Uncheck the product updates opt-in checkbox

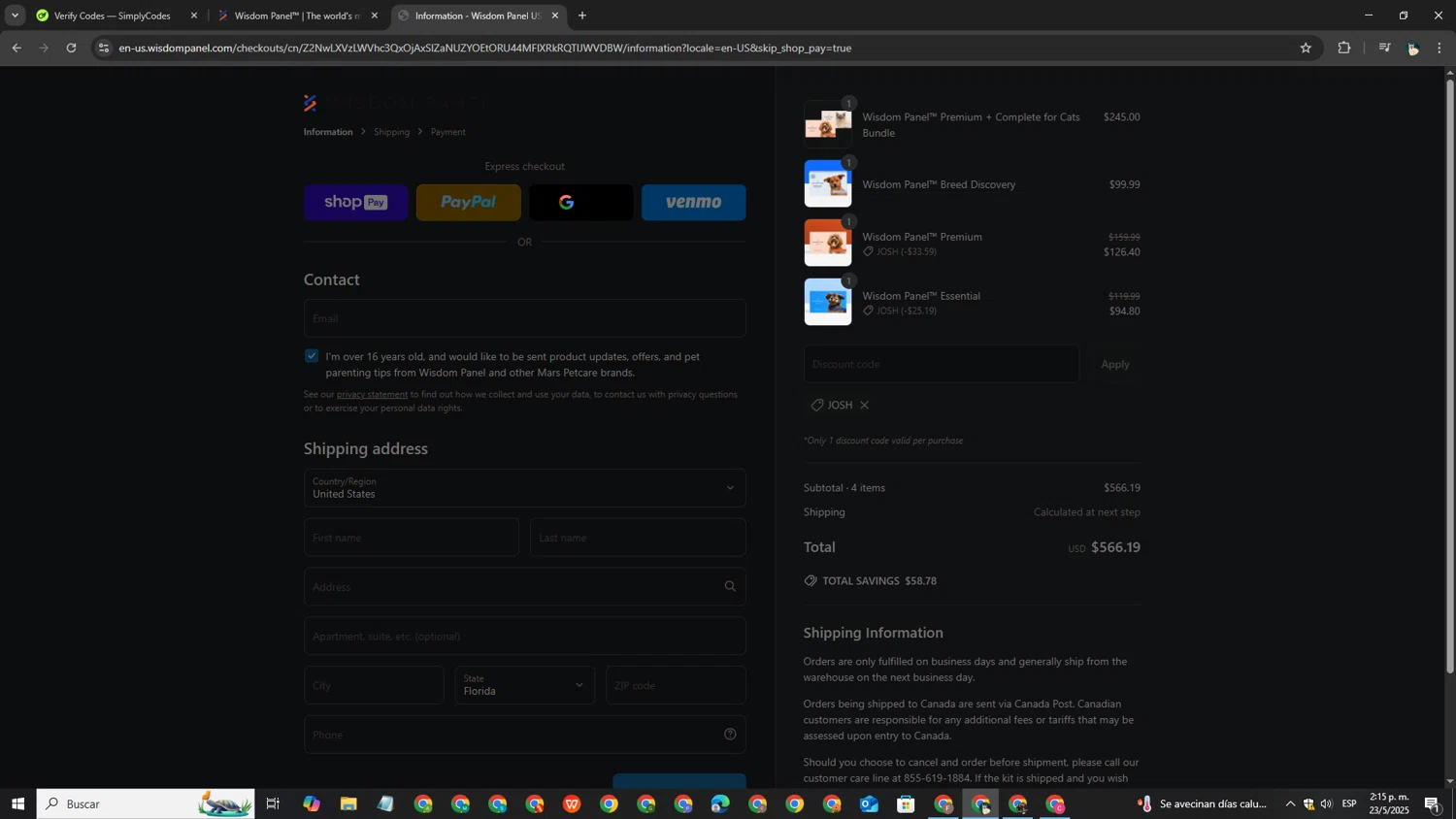312,356
